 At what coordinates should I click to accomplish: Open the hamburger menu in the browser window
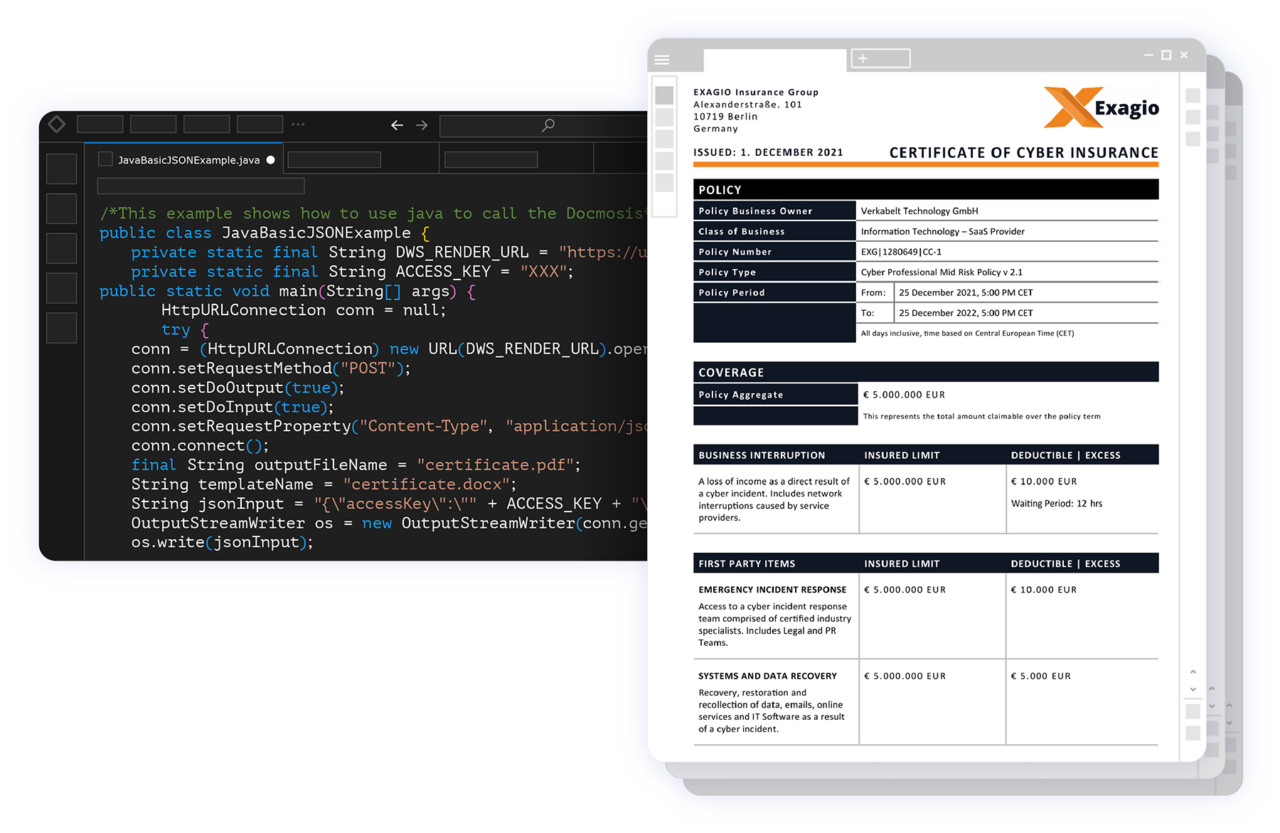coord(662,59)
